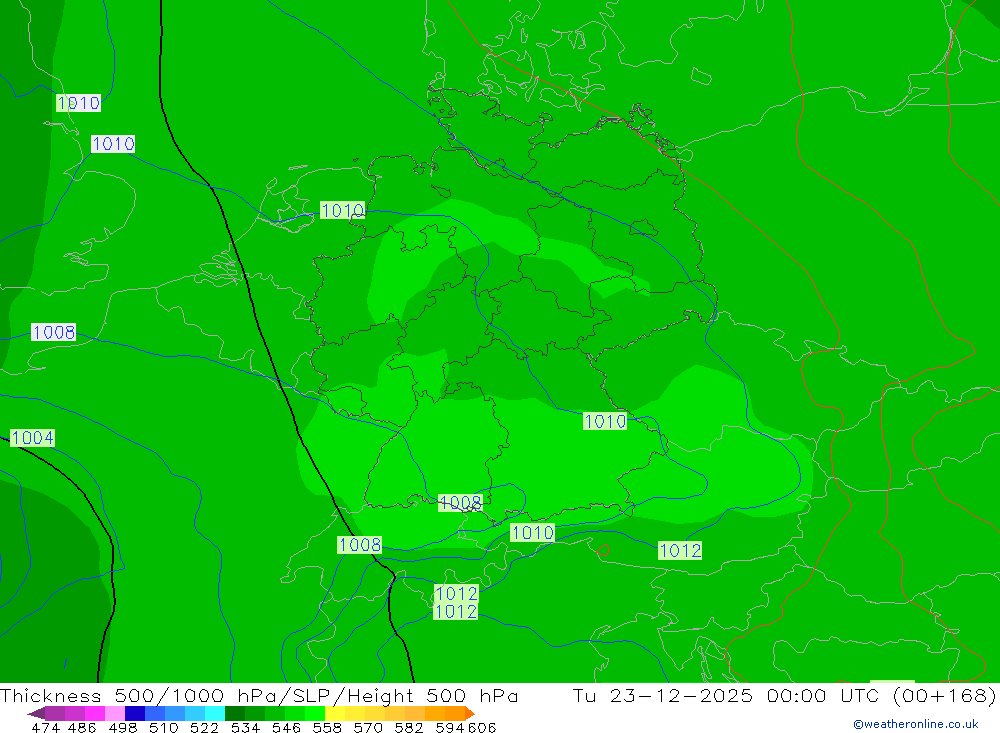Click legend value 594

pos(450,727)
